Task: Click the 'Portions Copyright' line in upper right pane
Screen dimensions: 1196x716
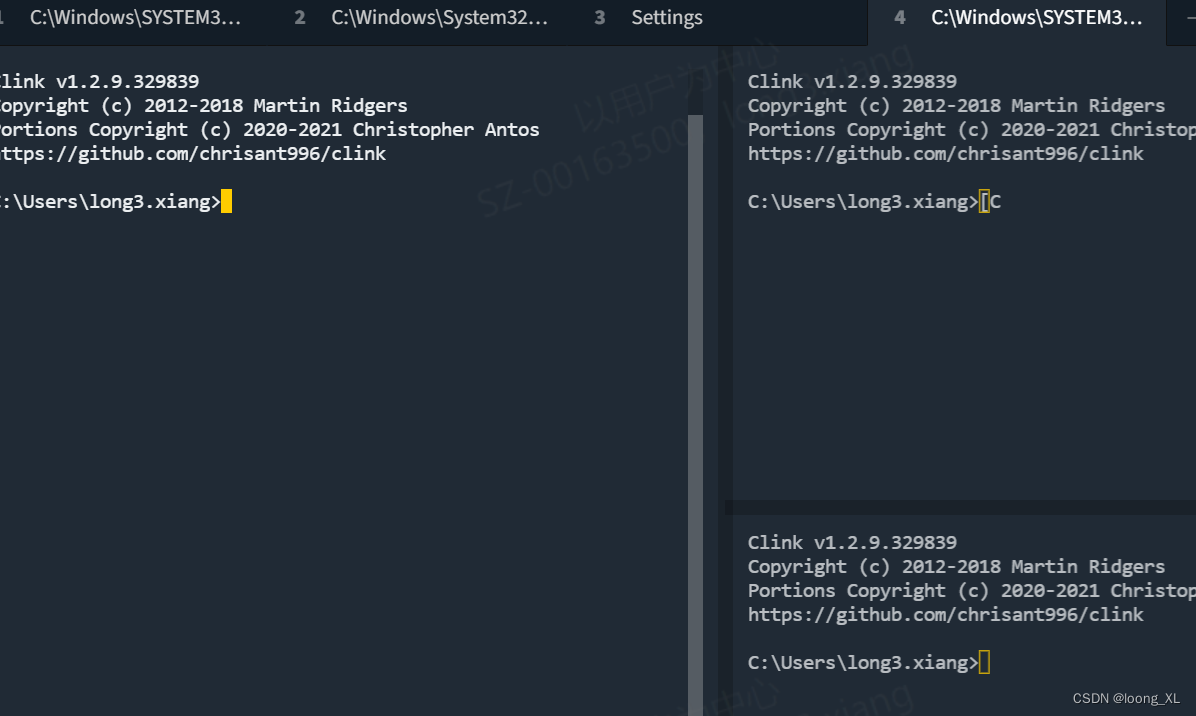Action: click(x=972, y=130)
